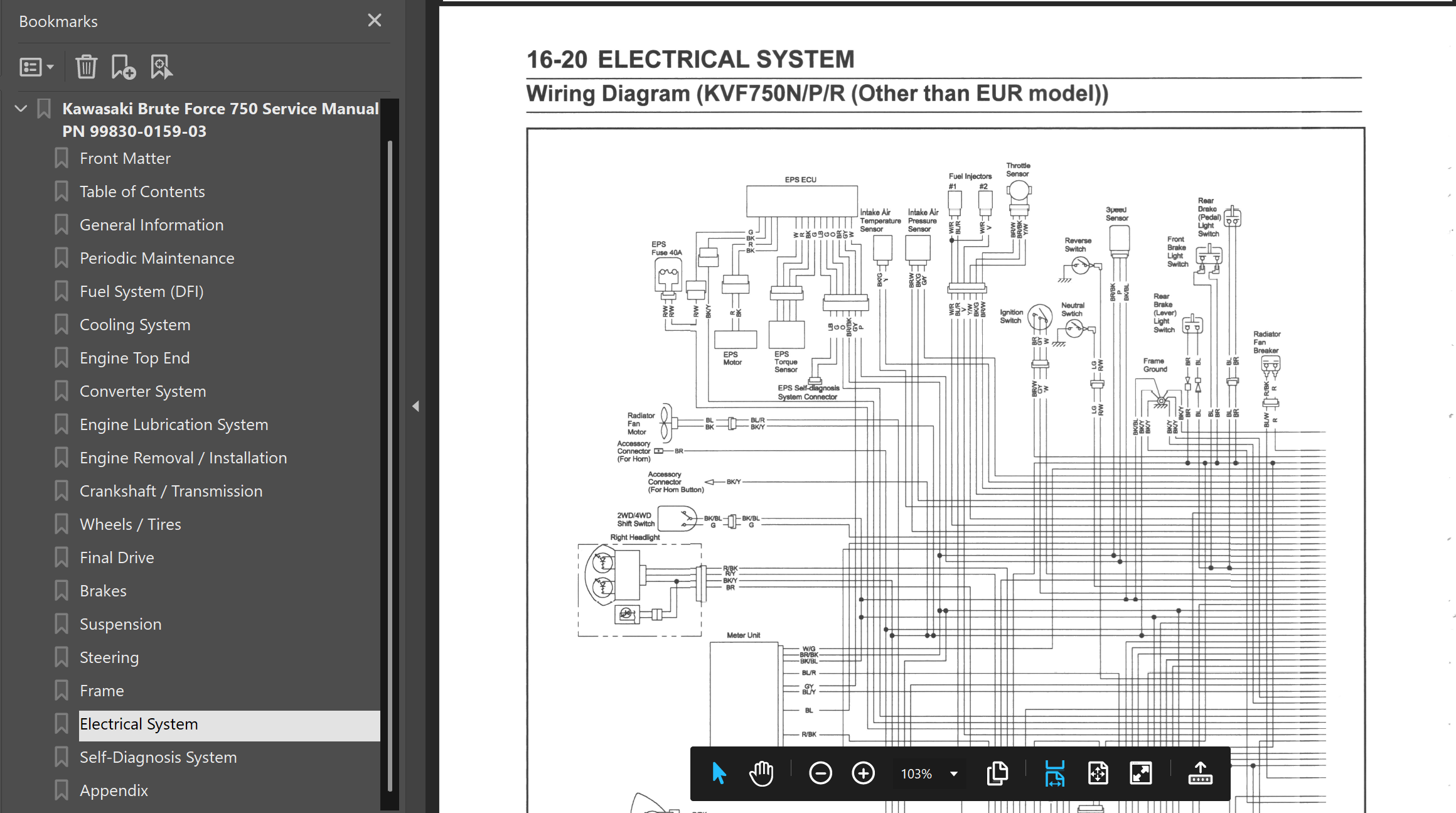This screenshot has width=1456, height=813.
Task: Enable fit width scrolling mode
Action: click(x=1055, y=773)
